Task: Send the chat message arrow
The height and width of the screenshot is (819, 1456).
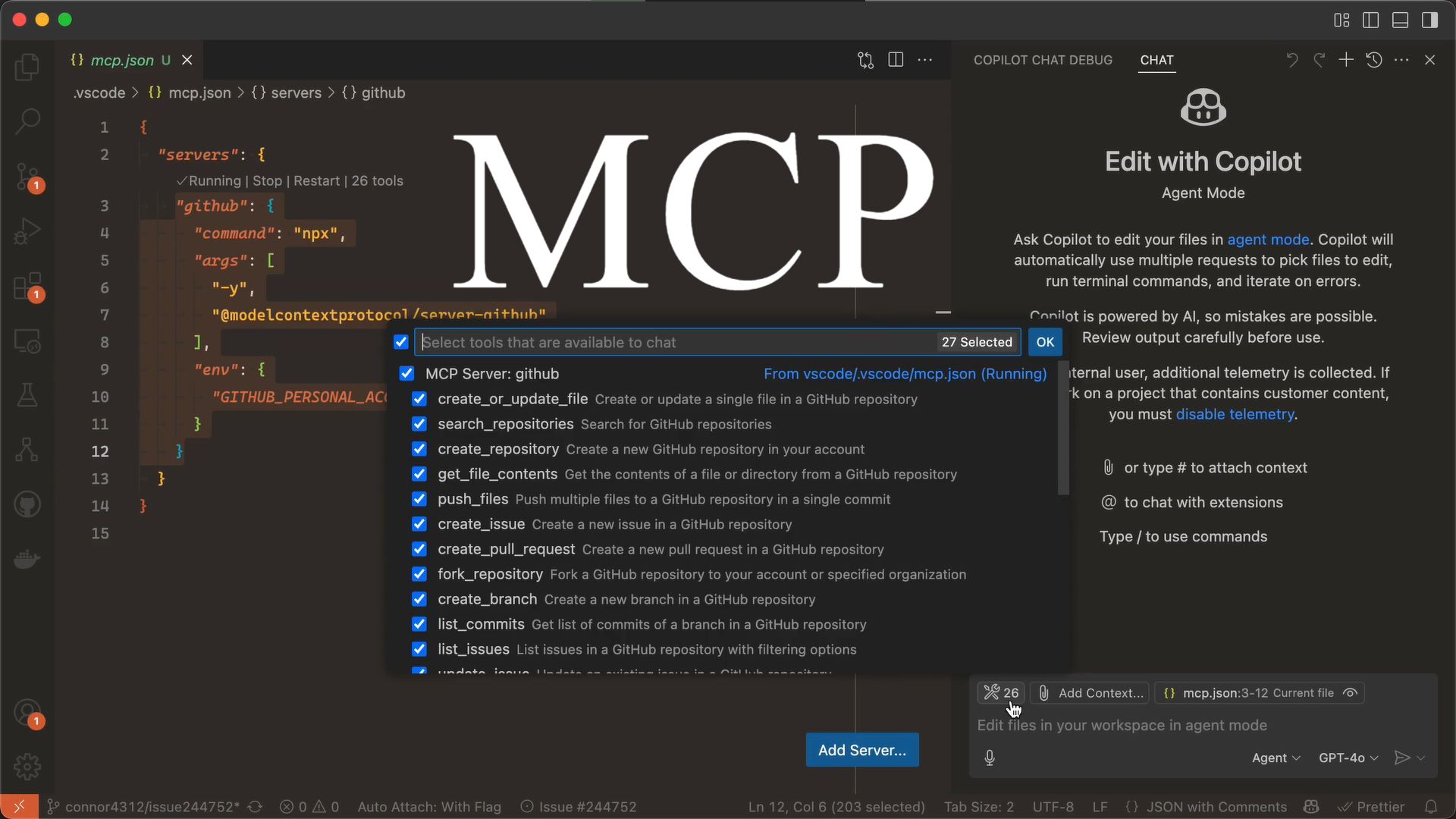Action: [x=1402, y=758]
